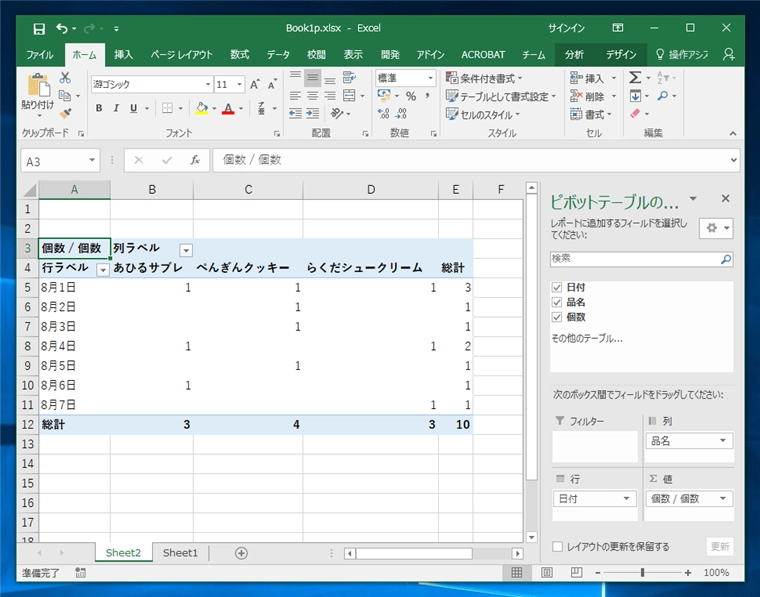The width and height of the screenshot is (760, 597).
Task: Open the 列ラベル filter dropdown
Action: (185, 249)
